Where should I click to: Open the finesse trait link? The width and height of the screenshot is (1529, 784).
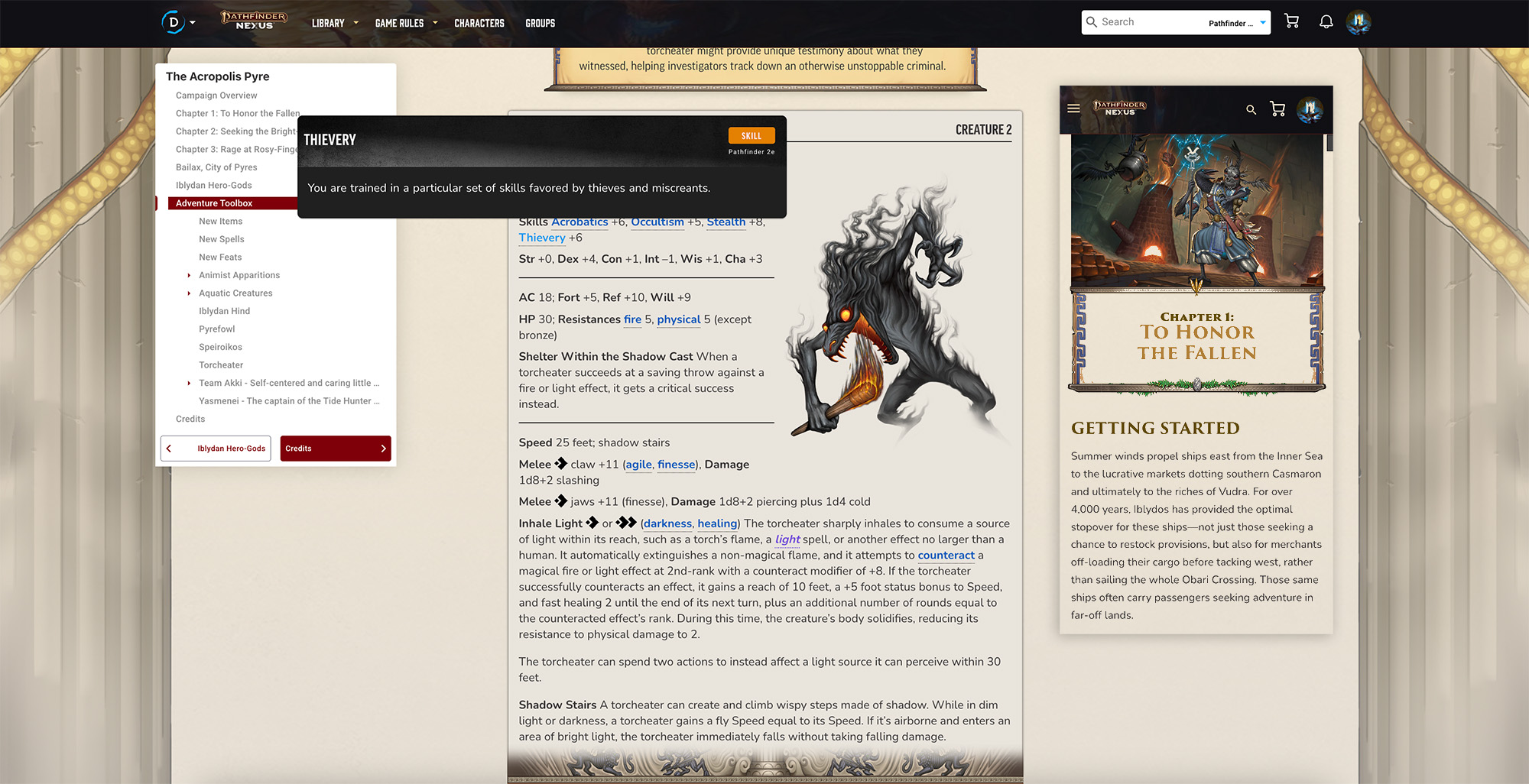tap(677, 465)
